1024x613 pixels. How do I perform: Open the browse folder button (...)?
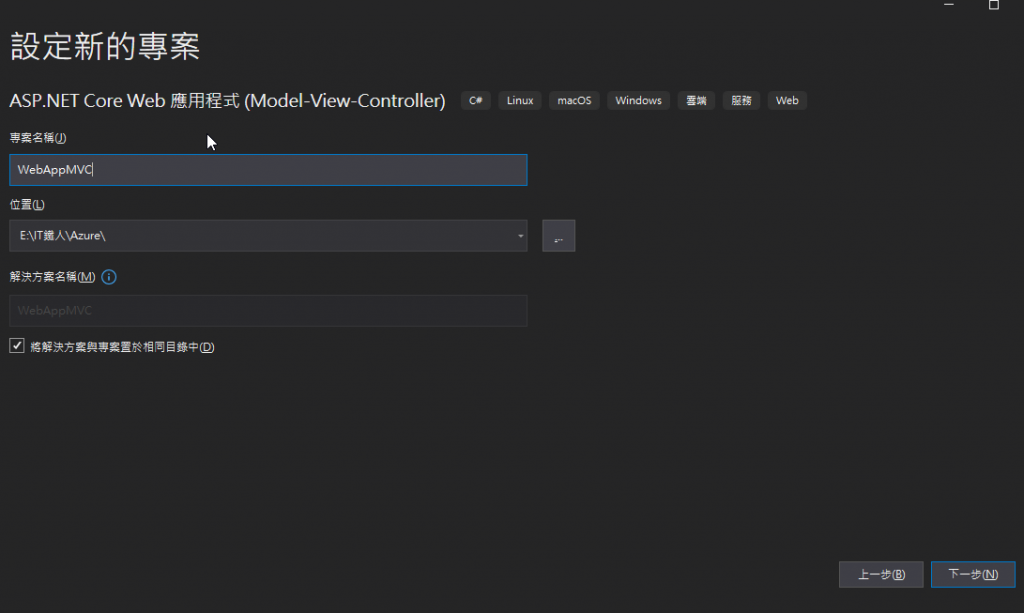pos(559,236)
